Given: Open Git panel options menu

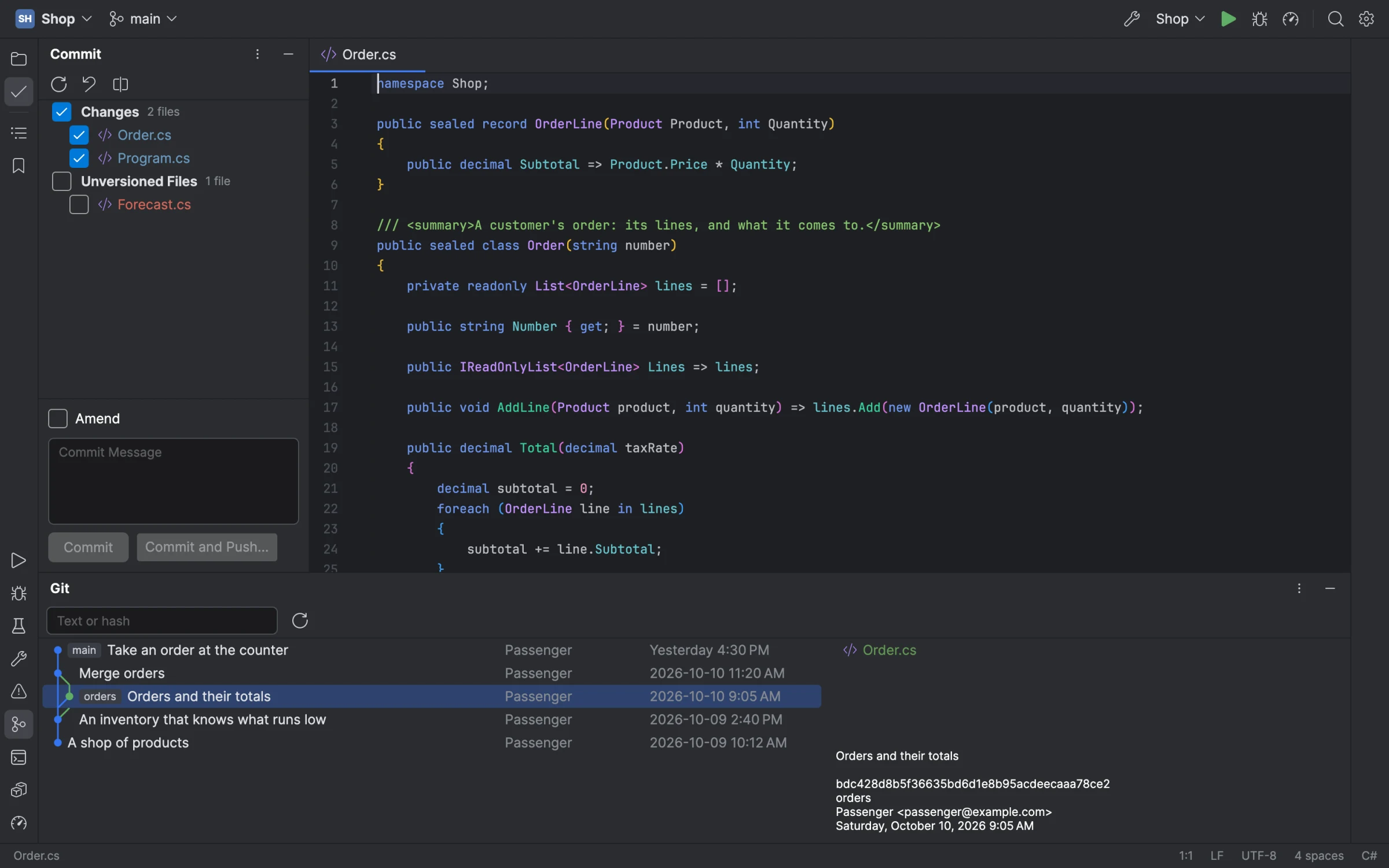Looking at the screenshot, I should pyautogui.click(x=1299, y=589).
